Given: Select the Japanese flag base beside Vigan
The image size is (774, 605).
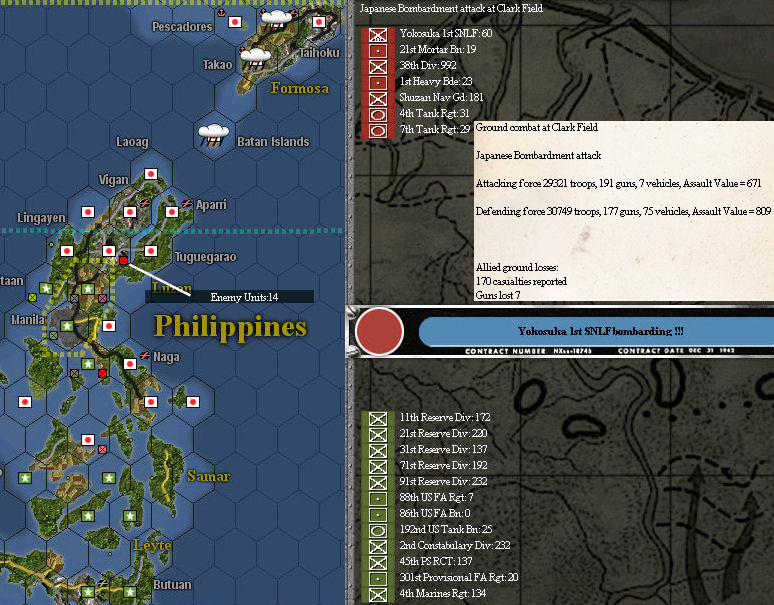Looking at the screenshot, I should coord(151,174).
